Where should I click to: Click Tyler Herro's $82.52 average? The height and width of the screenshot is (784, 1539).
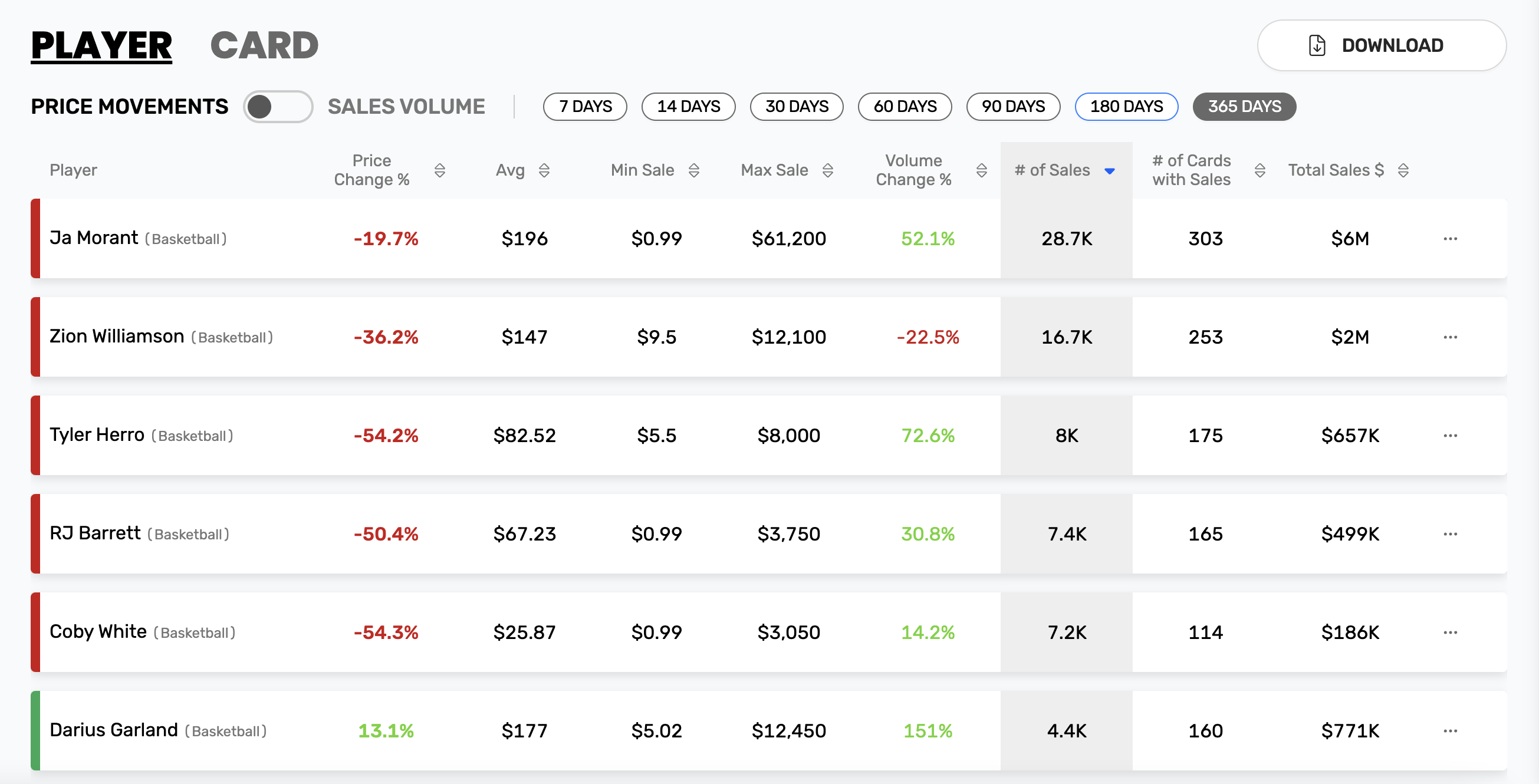[x=525, y=436]
